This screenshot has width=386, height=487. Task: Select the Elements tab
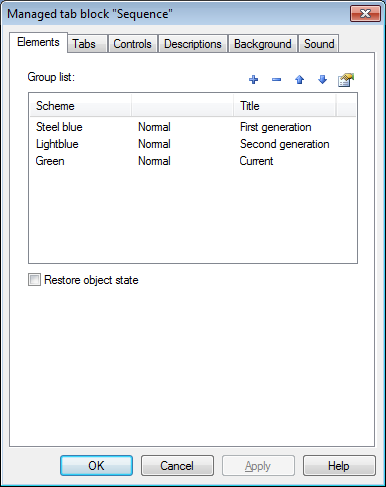point(38,42)
